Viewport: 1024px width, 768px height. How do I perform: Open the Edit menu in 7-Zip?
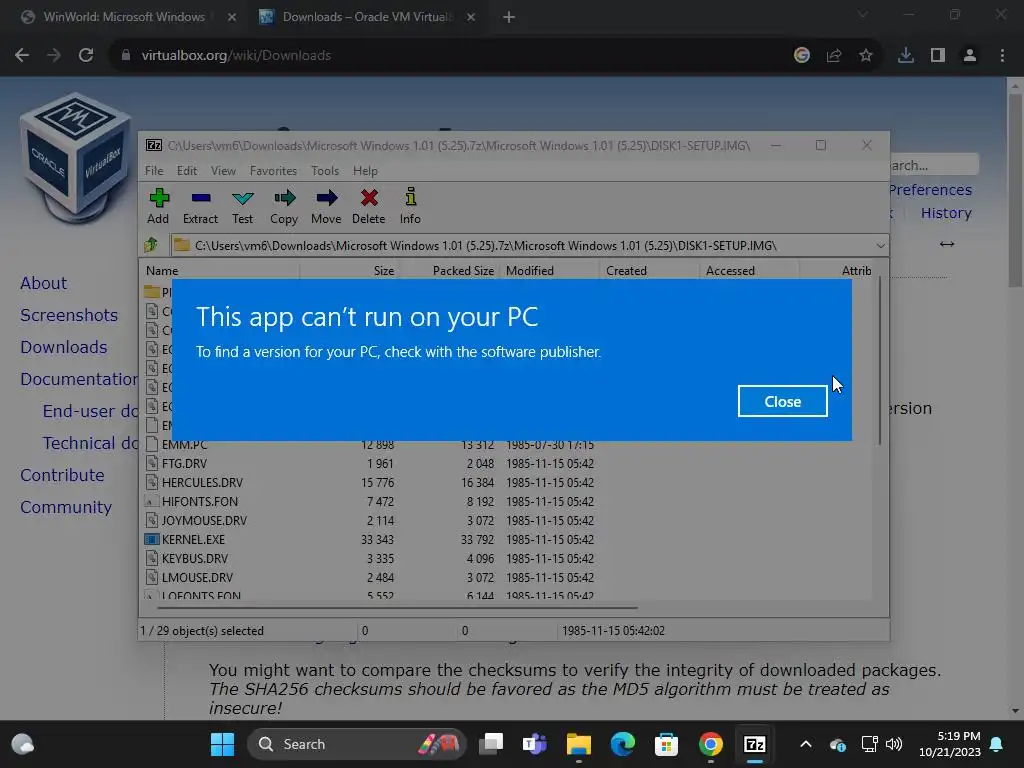click(x=187, y=170)
